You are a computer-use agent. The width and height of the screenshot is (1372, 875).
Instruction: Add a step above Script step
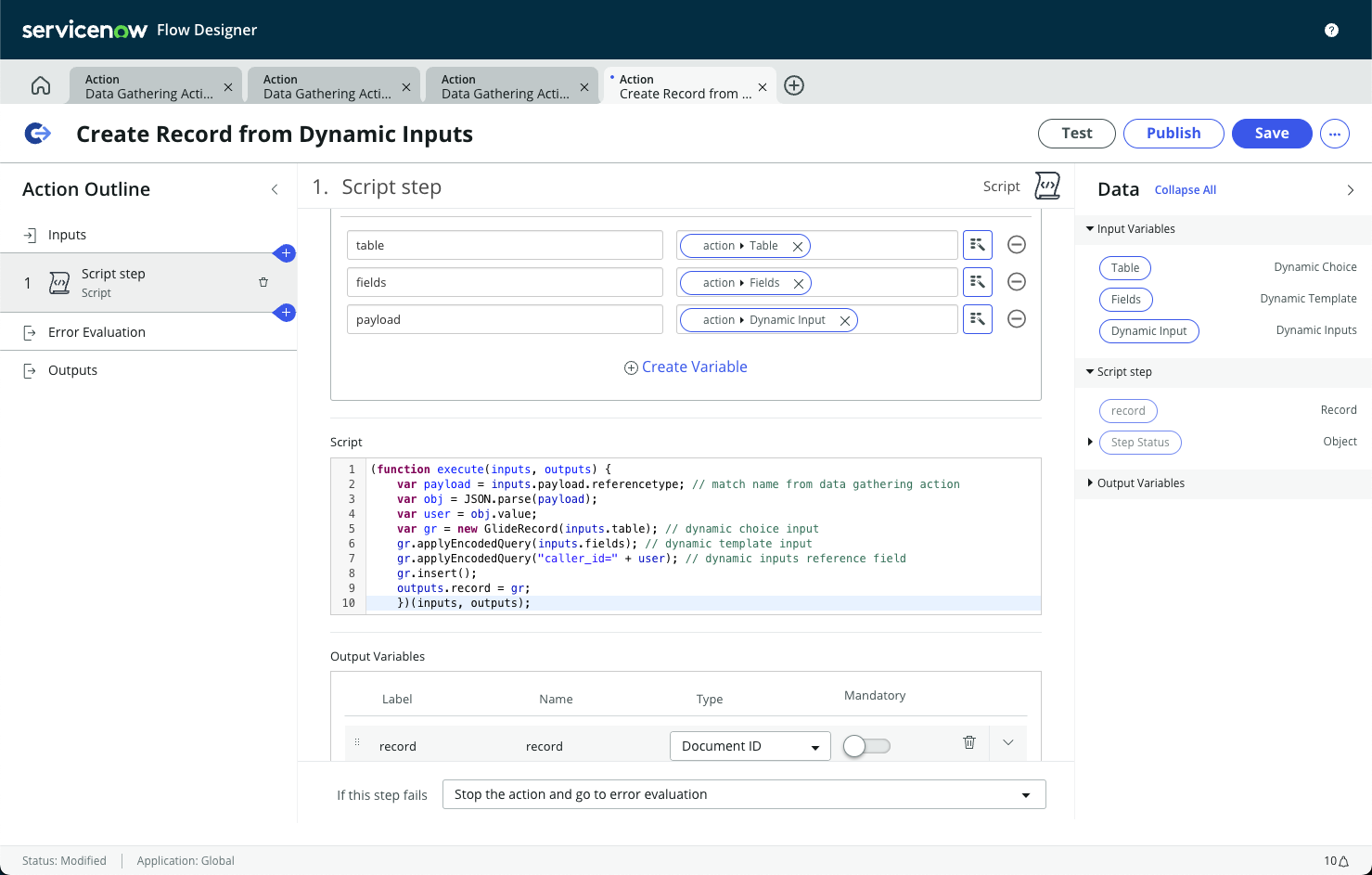286,252
